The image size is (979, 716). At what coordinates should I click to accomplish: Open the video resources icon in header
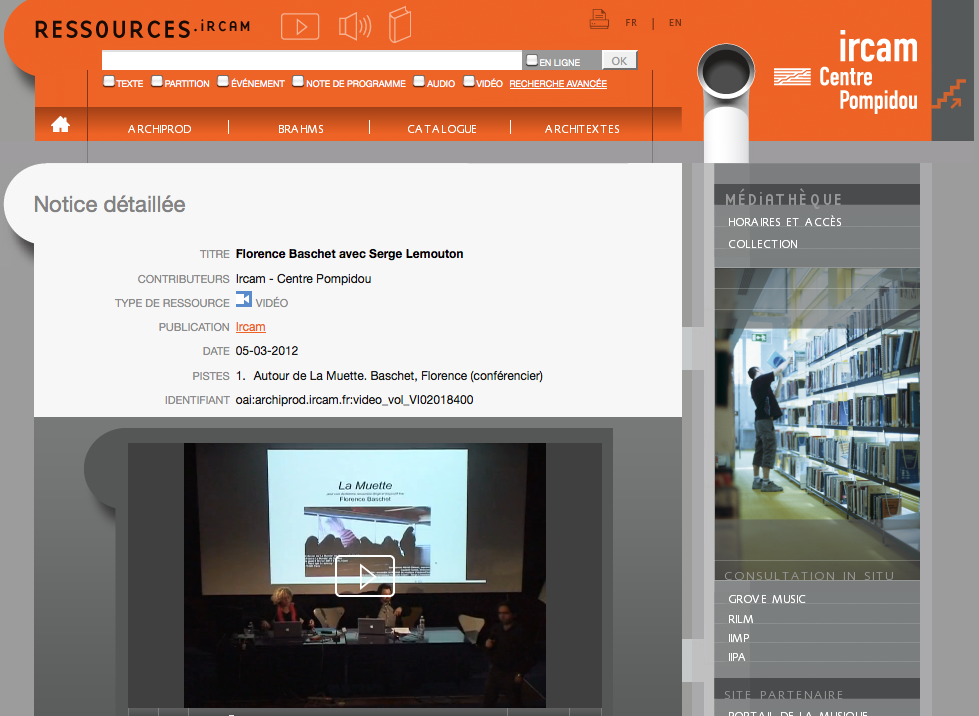300,27
